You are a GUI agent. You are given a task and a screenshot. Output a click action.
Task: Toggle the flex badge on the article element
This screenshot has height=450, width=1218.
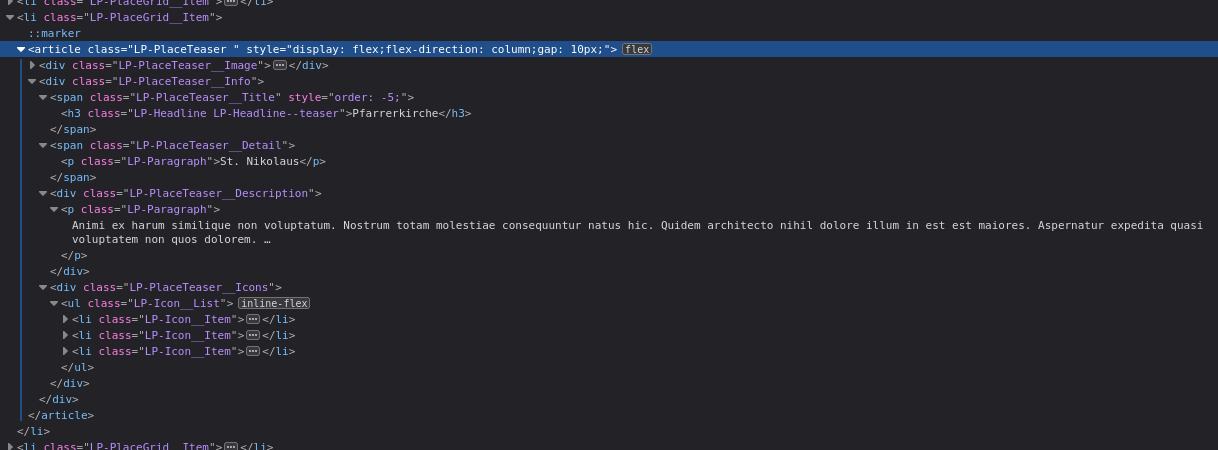[x=637, y=49]
